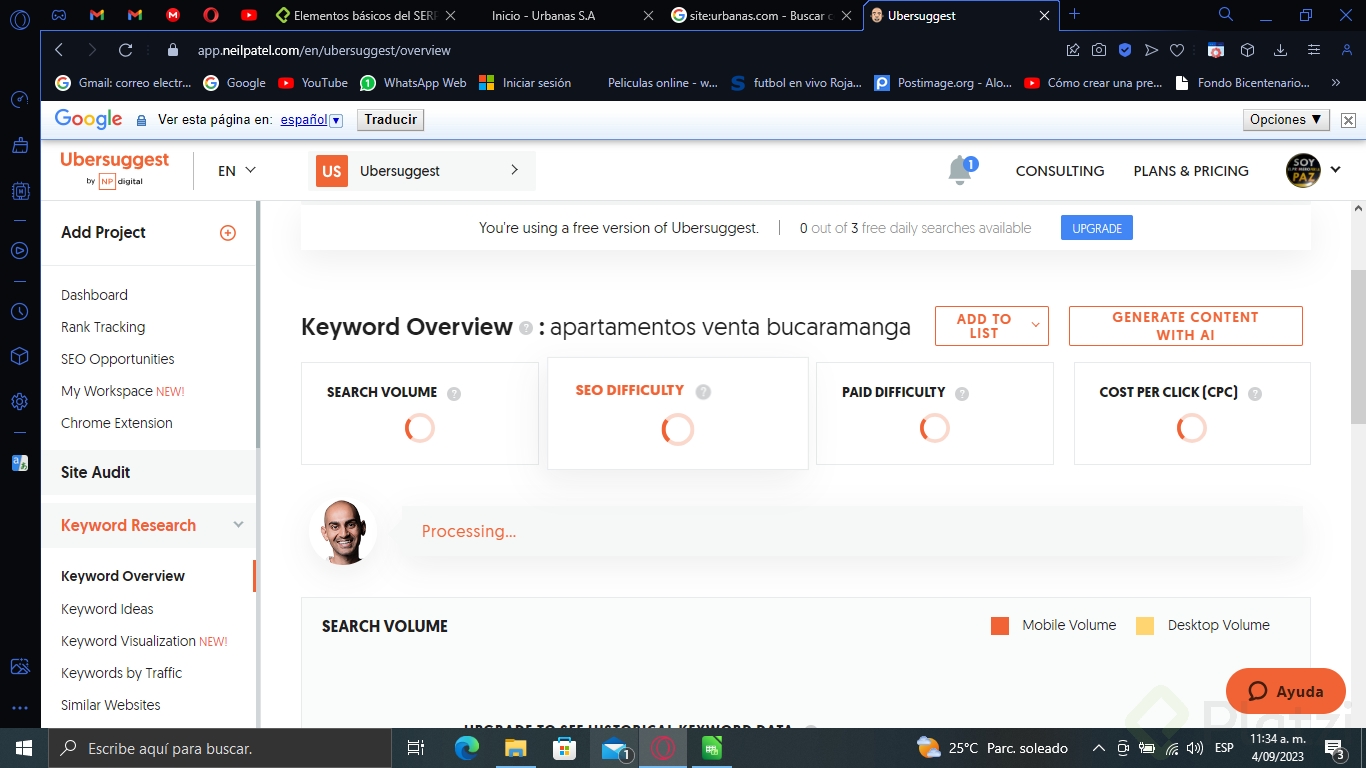Open the Dashboard sidebar item
The height and width of the screenshot is (768, 1366).
[94, 295]
